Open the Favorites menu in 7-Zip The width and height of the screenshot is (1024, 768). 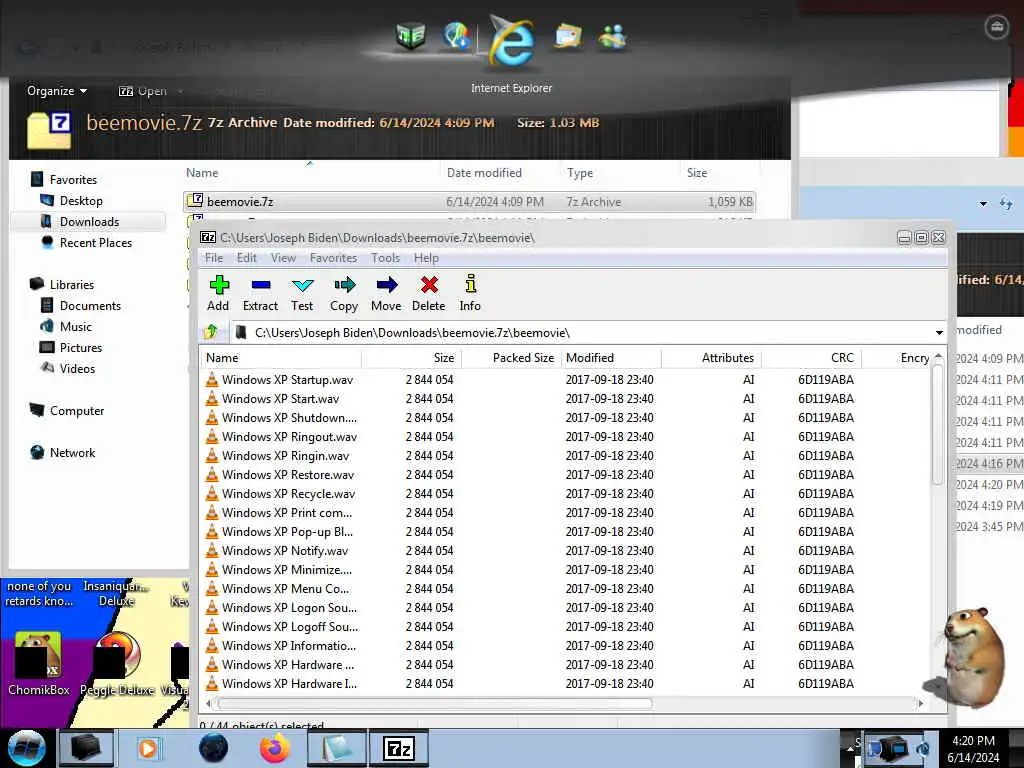click(334, 258)
